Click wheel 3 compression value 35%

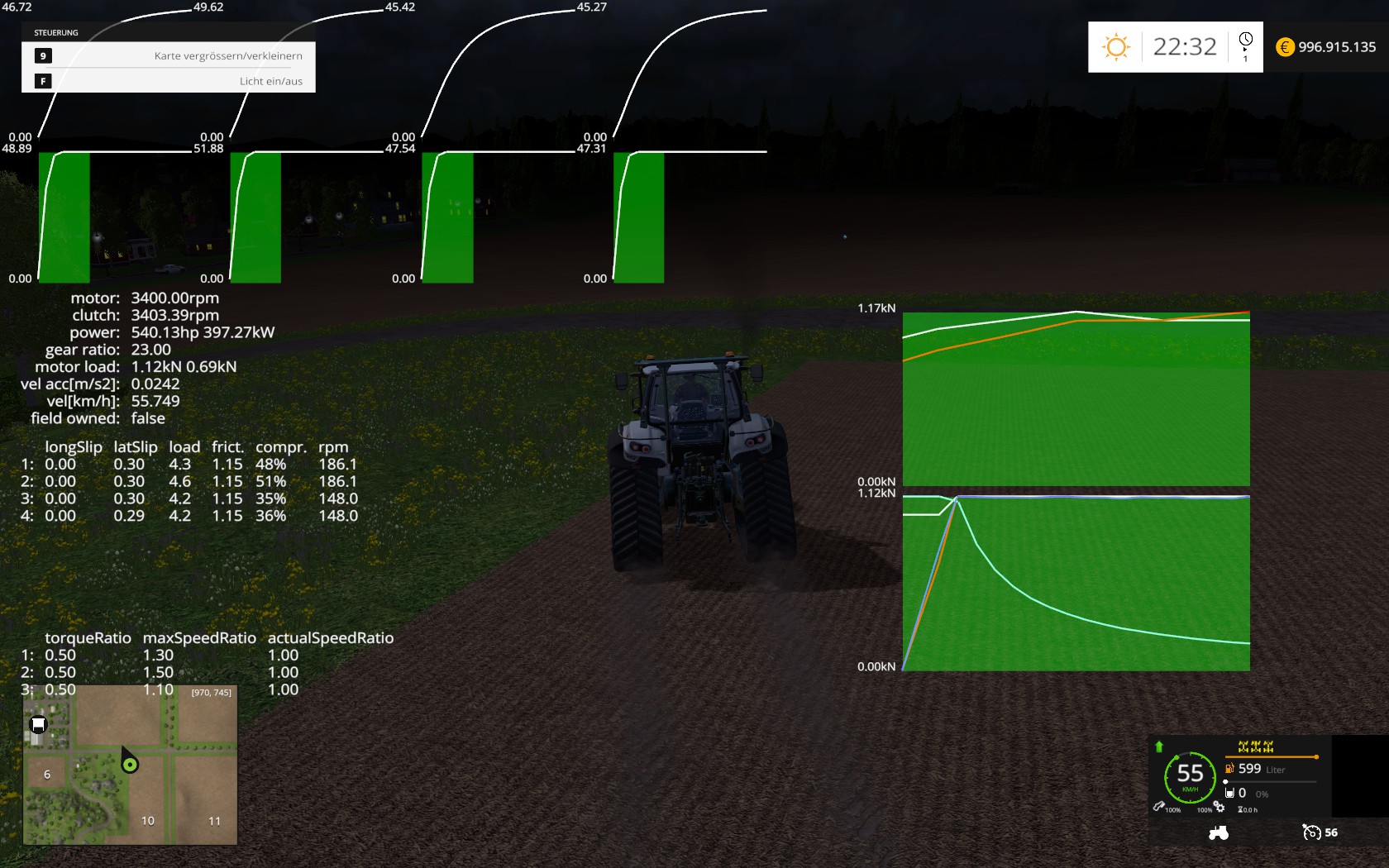270,498
